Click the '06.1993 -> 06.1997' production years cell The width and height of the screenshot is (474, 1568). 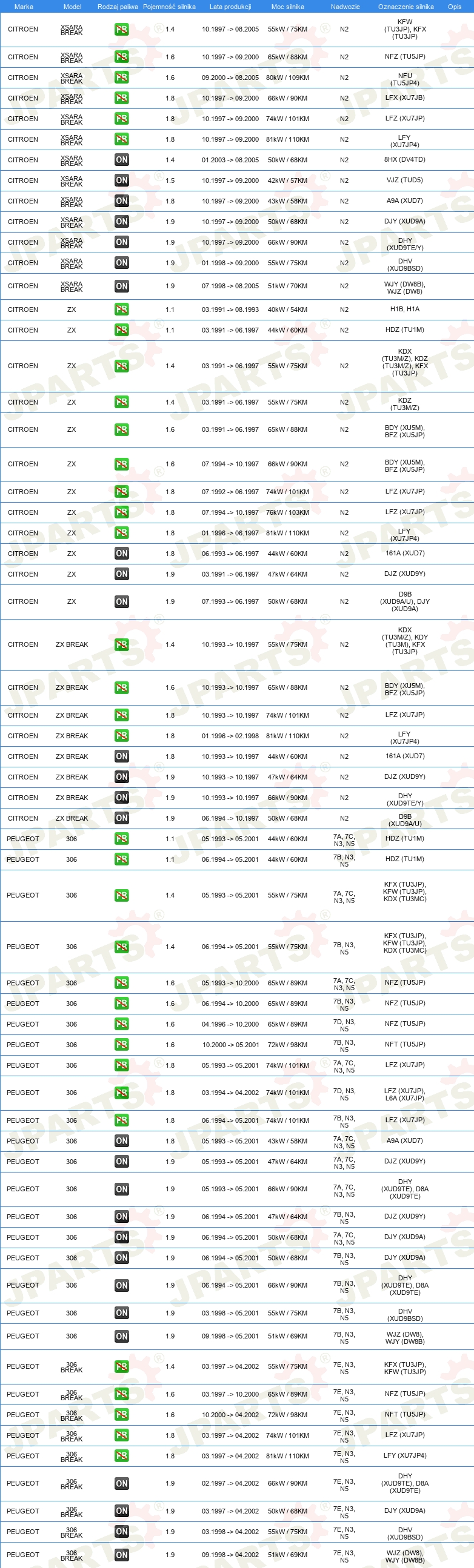click(x=230, y=554)
